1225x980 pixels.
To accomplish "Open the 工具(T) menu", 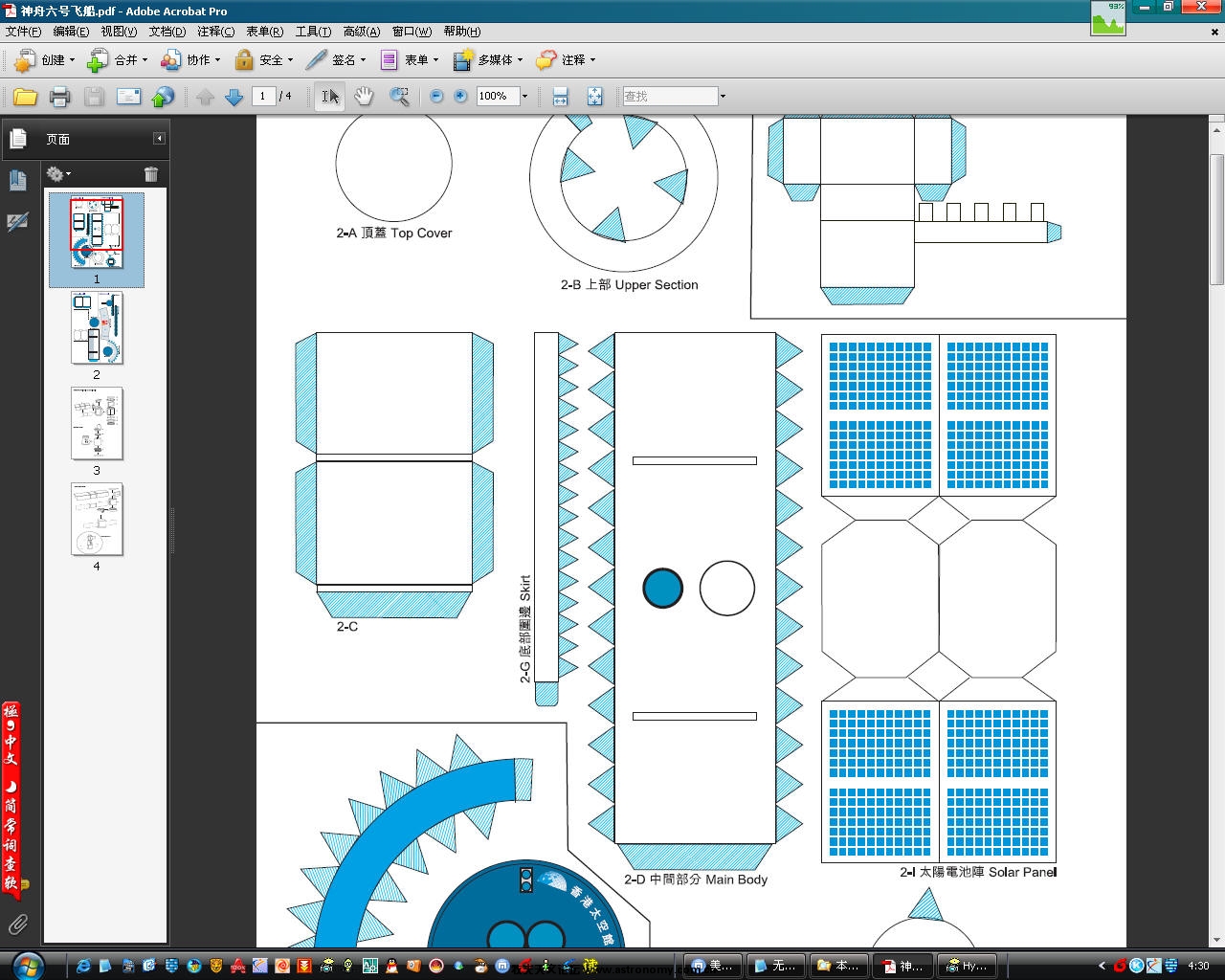I will pyautogui.click(x=313, y=32).
